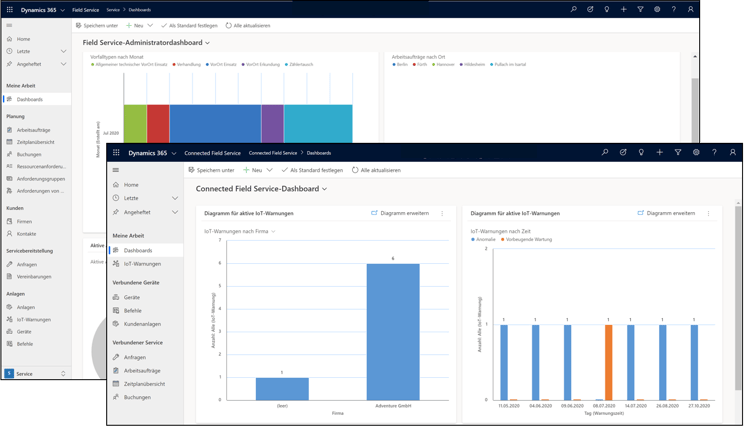The image size is (750, 429).
Task: Click Speichern unter in back Field Service toolbar
Action: [97, 25]
